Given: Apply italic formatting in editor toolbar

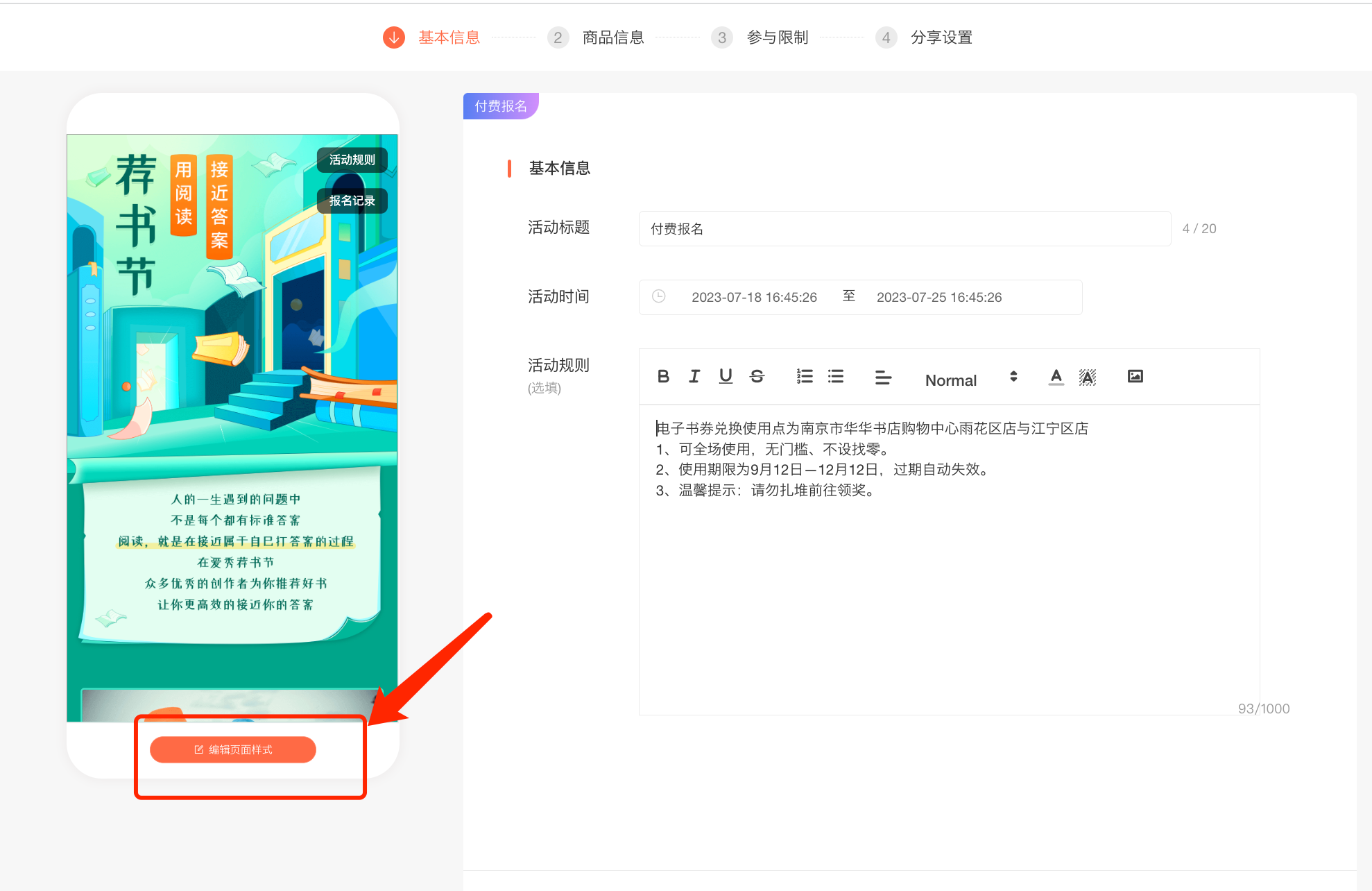Looking at the screenshot, I should [x=694, y=377].
